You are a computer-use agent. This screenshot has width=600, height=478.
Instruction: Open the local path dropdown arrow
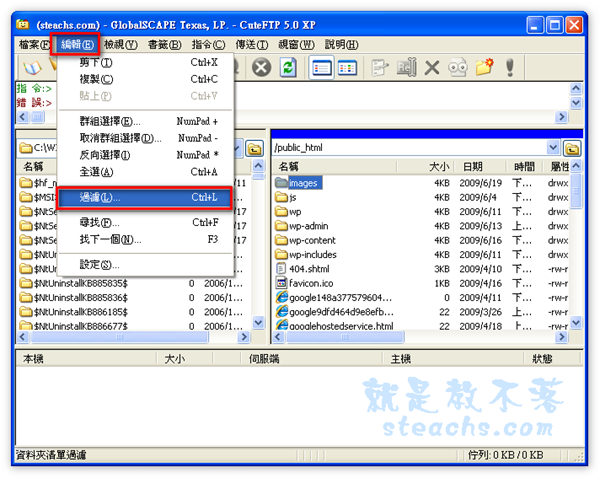tap(238, 148)
